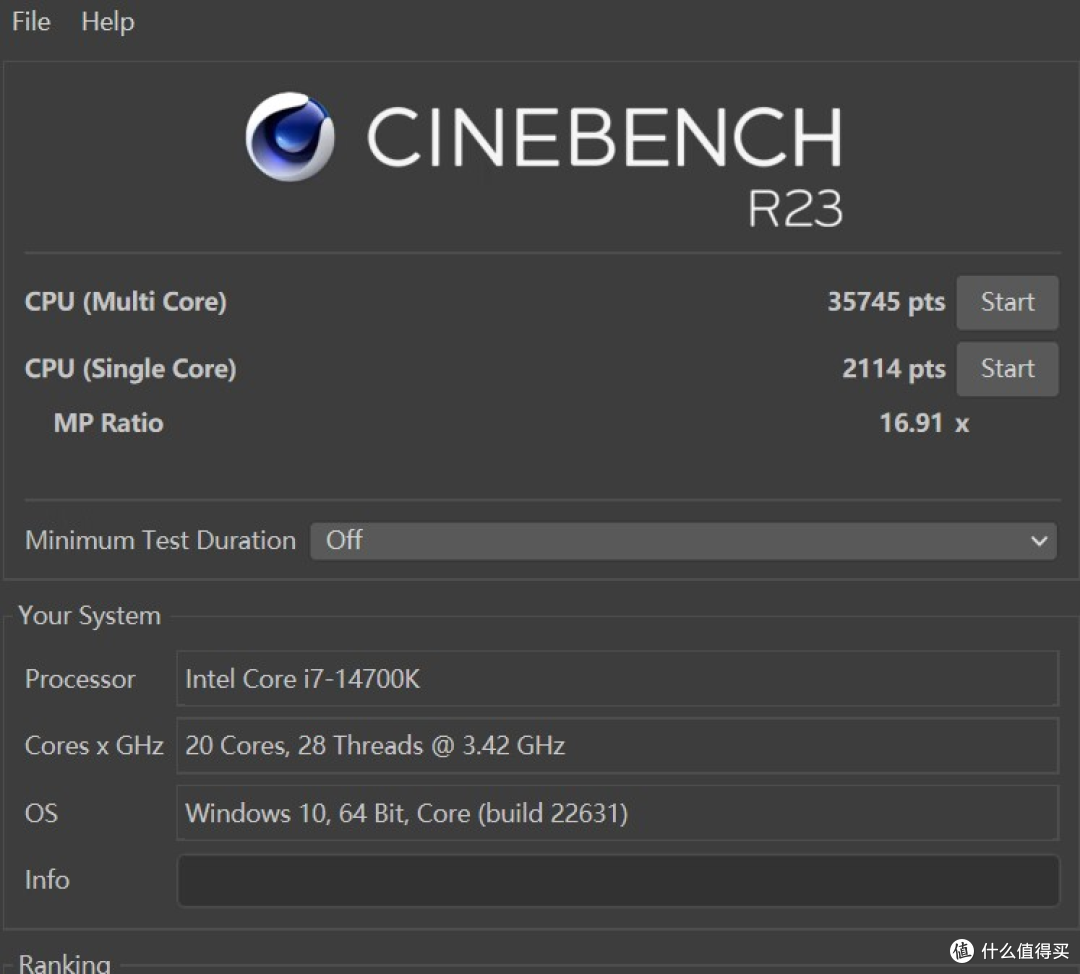
Task: Click the 16.91 x MP Ratio value
Action: click(x=924, y=423)
